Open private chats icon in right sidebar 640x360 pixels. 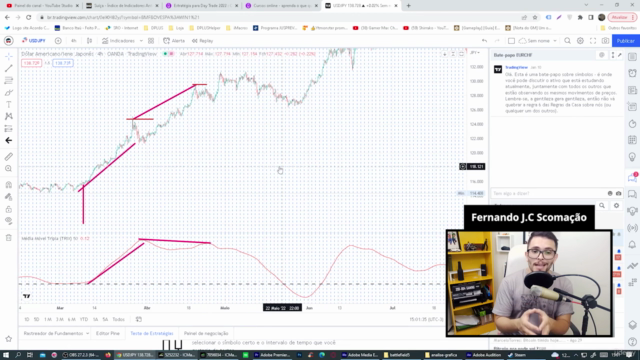632,194
